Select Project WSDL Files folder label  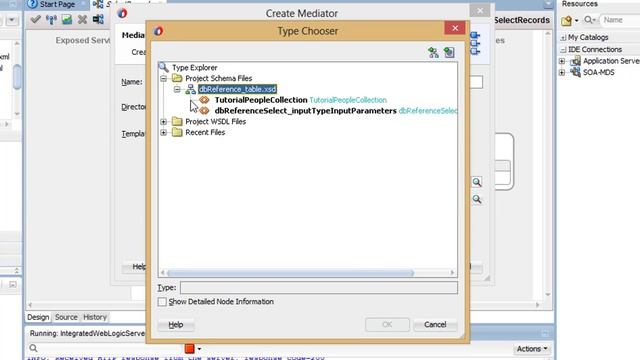click(216, 122)
